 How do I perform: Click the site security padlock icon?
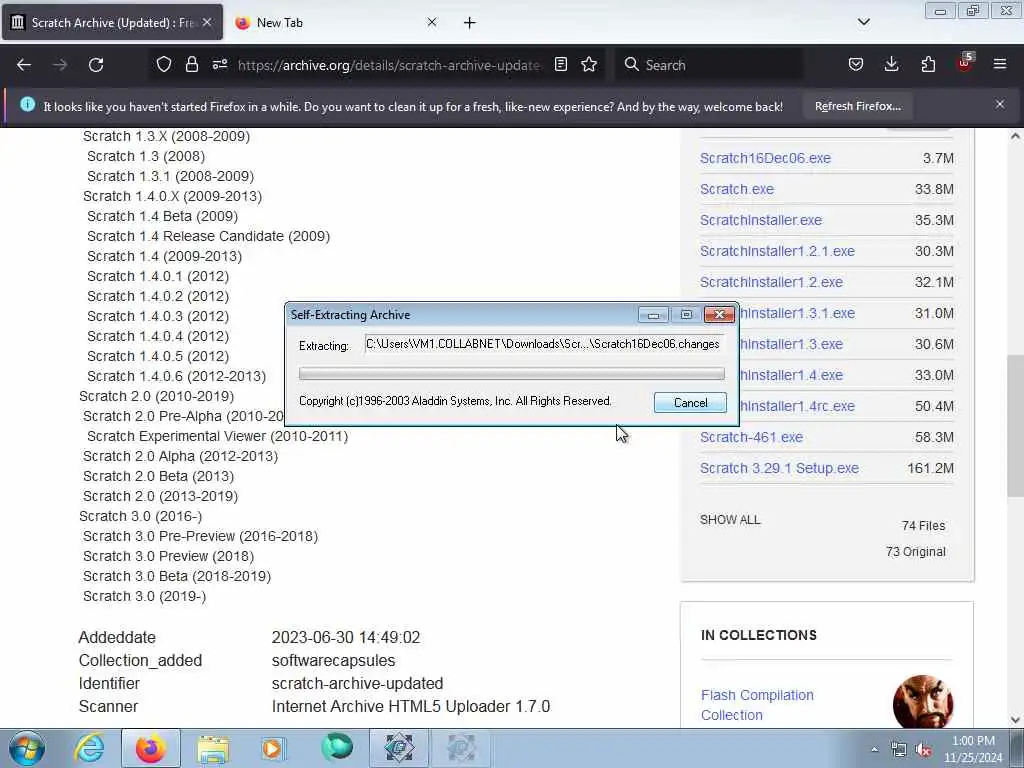pos(191,65)
